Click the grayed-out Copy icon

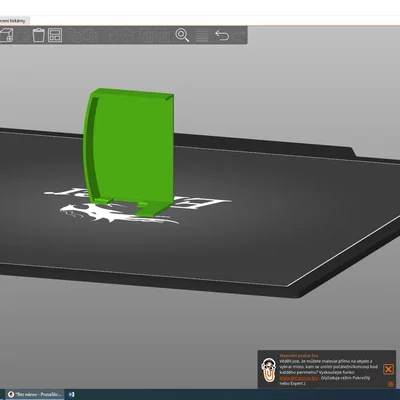coord(76,35)
